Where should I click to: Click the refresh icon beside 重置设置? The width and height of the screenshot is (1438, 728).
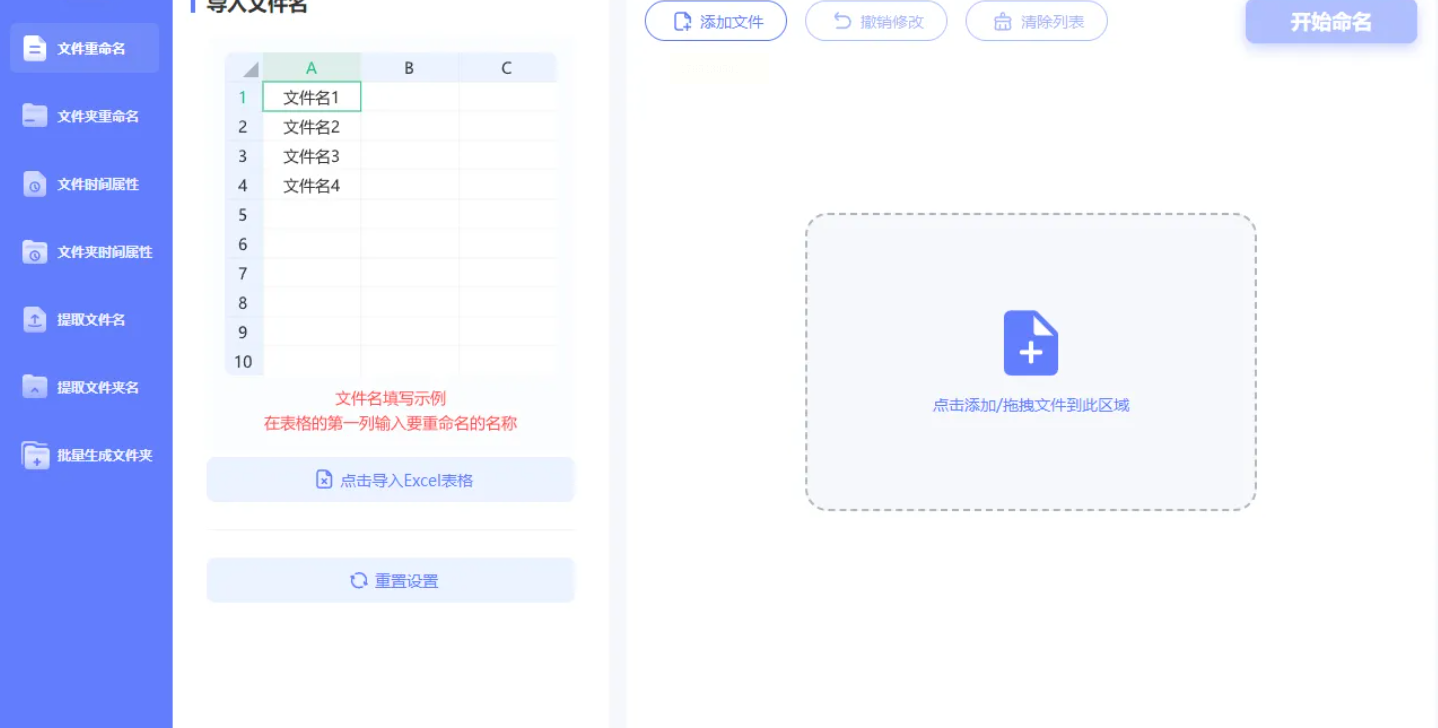(358, 580)
